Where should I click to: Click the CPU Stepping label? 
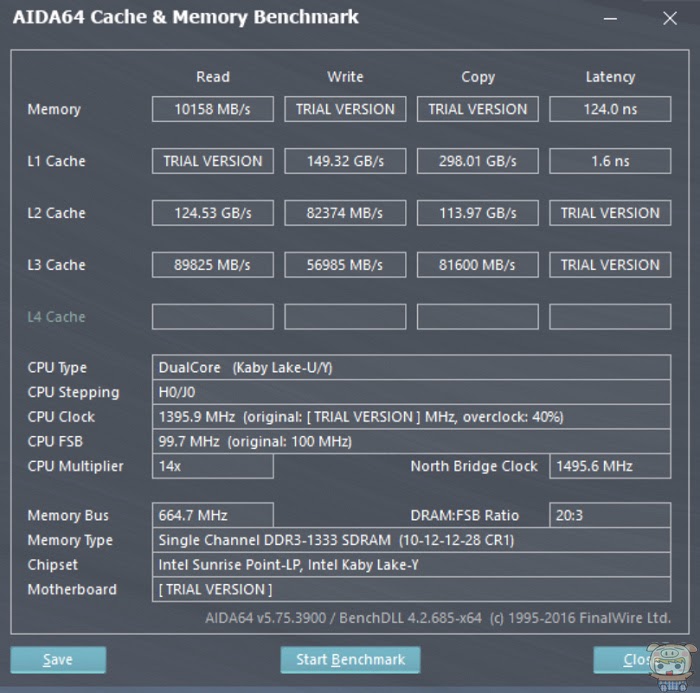click(74, 392)
